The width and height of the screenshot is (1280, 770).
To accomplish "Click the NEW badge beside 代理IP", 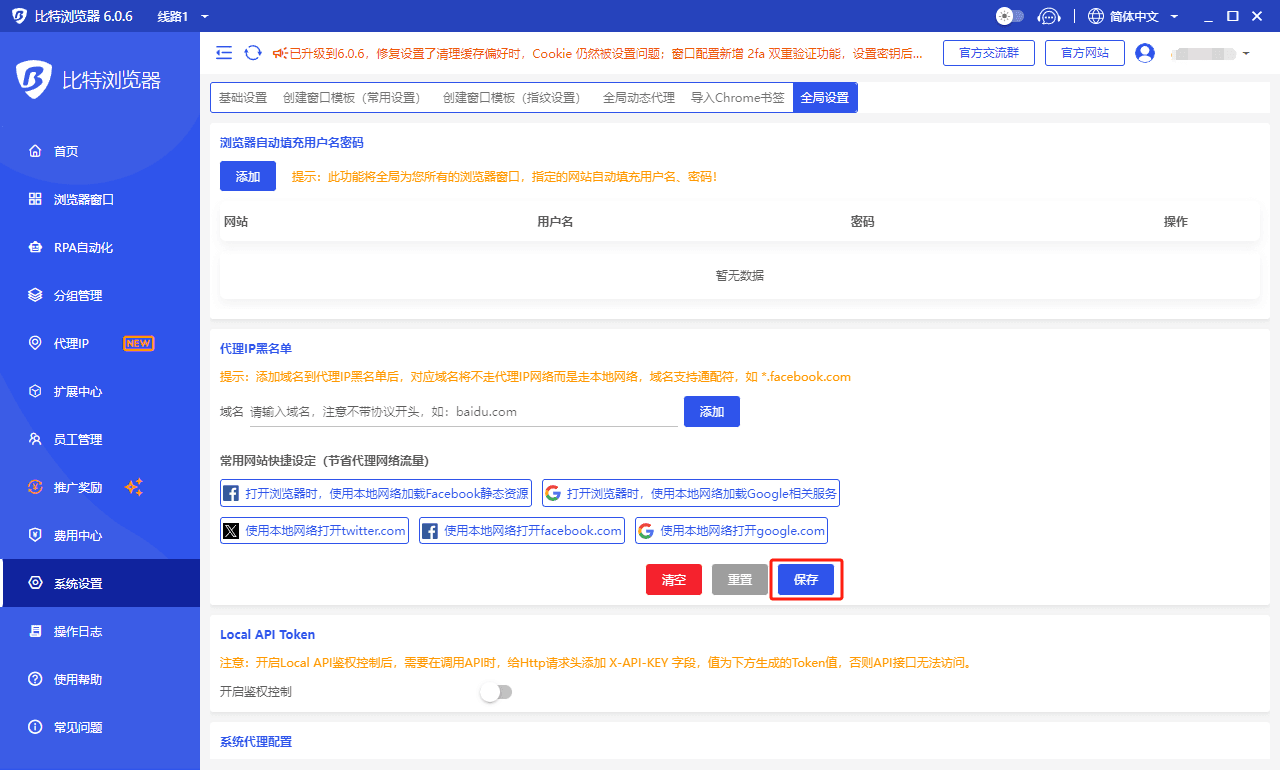I will click(x=138, y=343).
